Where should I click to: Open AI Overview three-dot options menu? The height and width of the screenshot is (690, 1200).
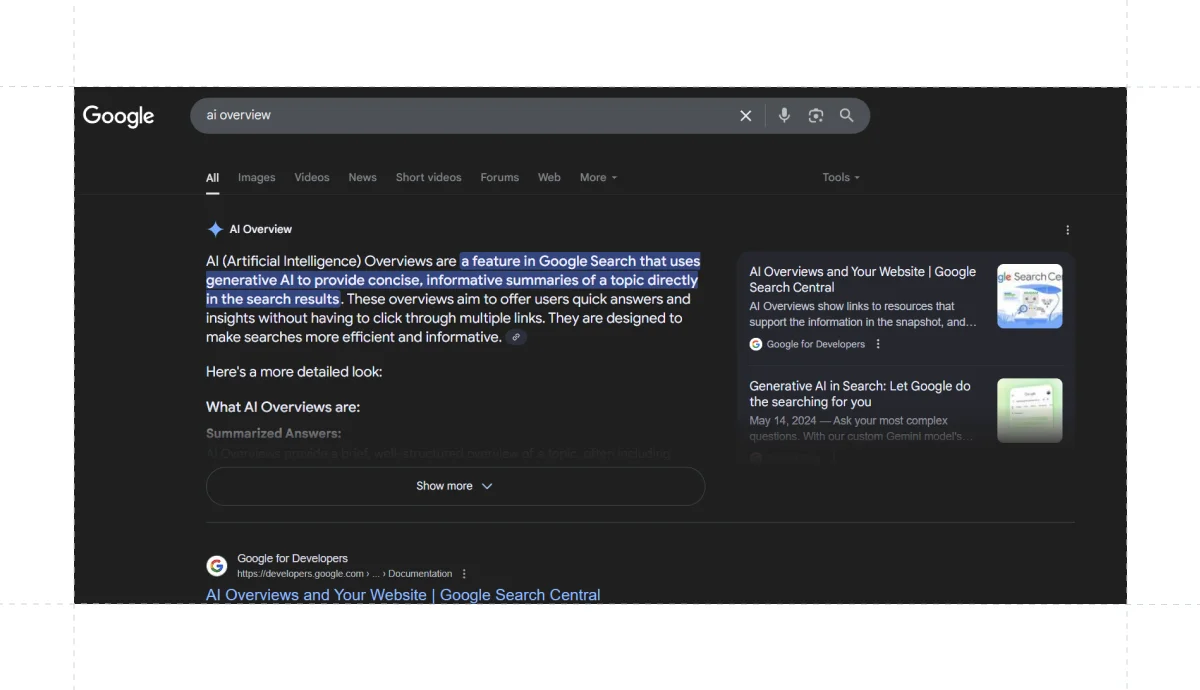point(1067,230)
